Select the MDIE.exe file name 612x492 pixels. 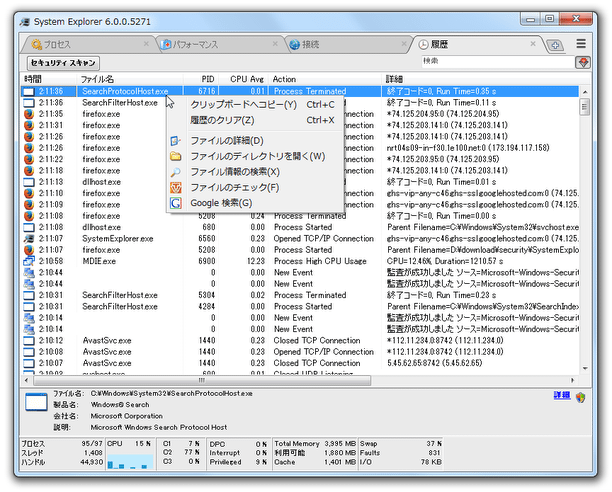click(99, 261)
